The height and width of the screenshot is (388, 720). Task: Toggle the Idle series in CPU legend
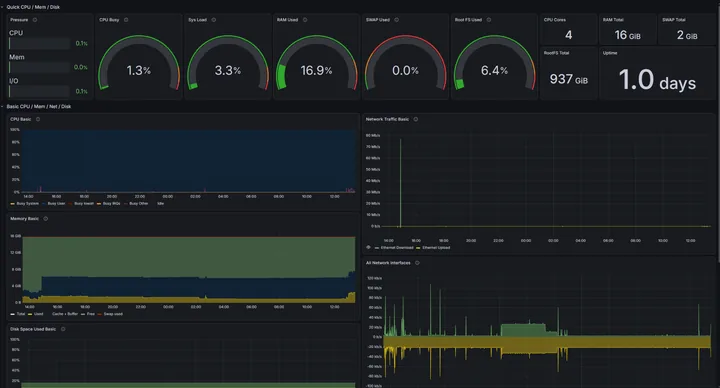(x=160, y=203)
